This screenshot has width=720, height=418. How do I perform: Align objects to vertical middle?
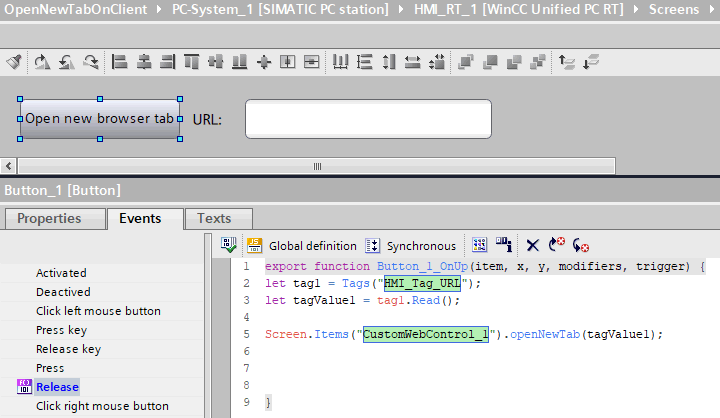pyautogui.click(x=215, y=62)
